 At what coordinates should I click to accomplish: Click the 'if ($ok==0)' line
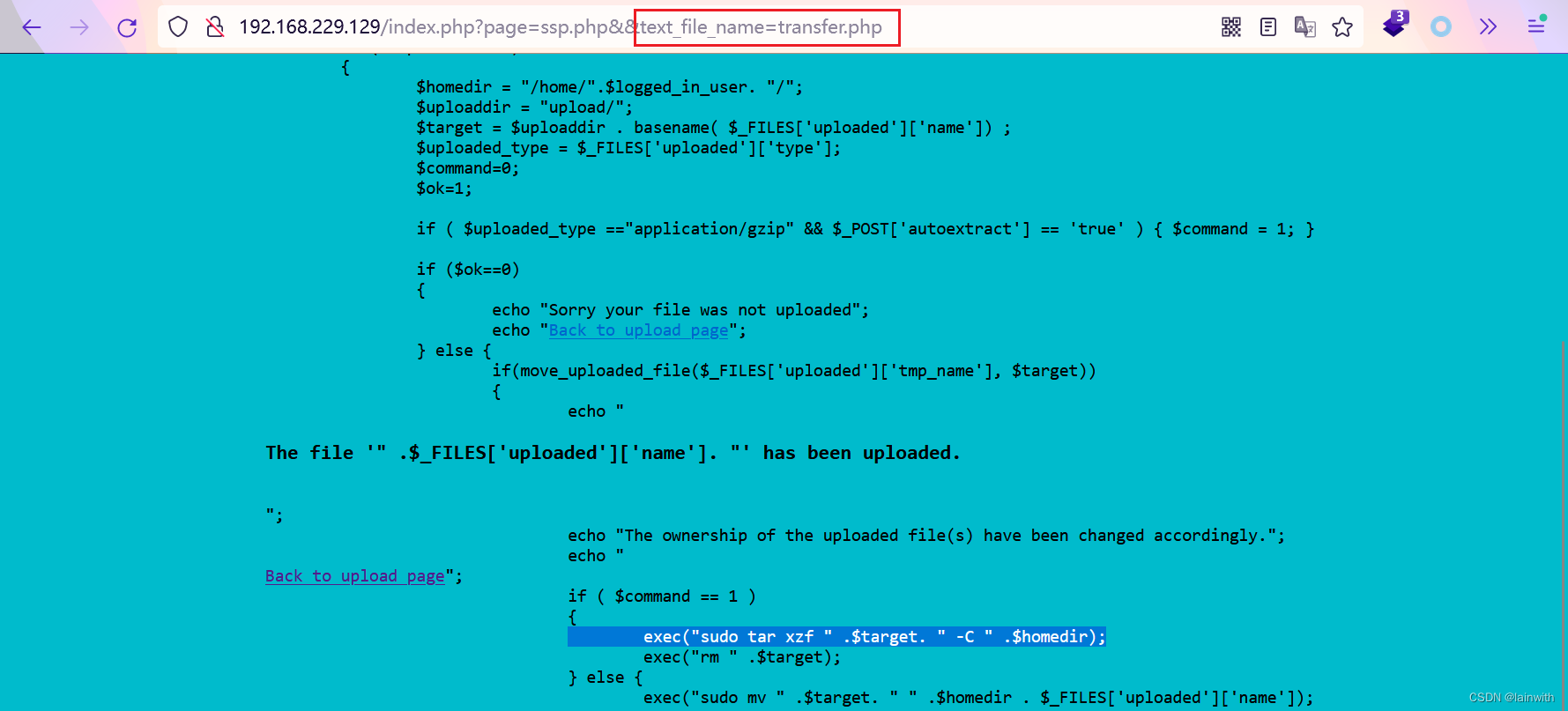coord(468,270)
